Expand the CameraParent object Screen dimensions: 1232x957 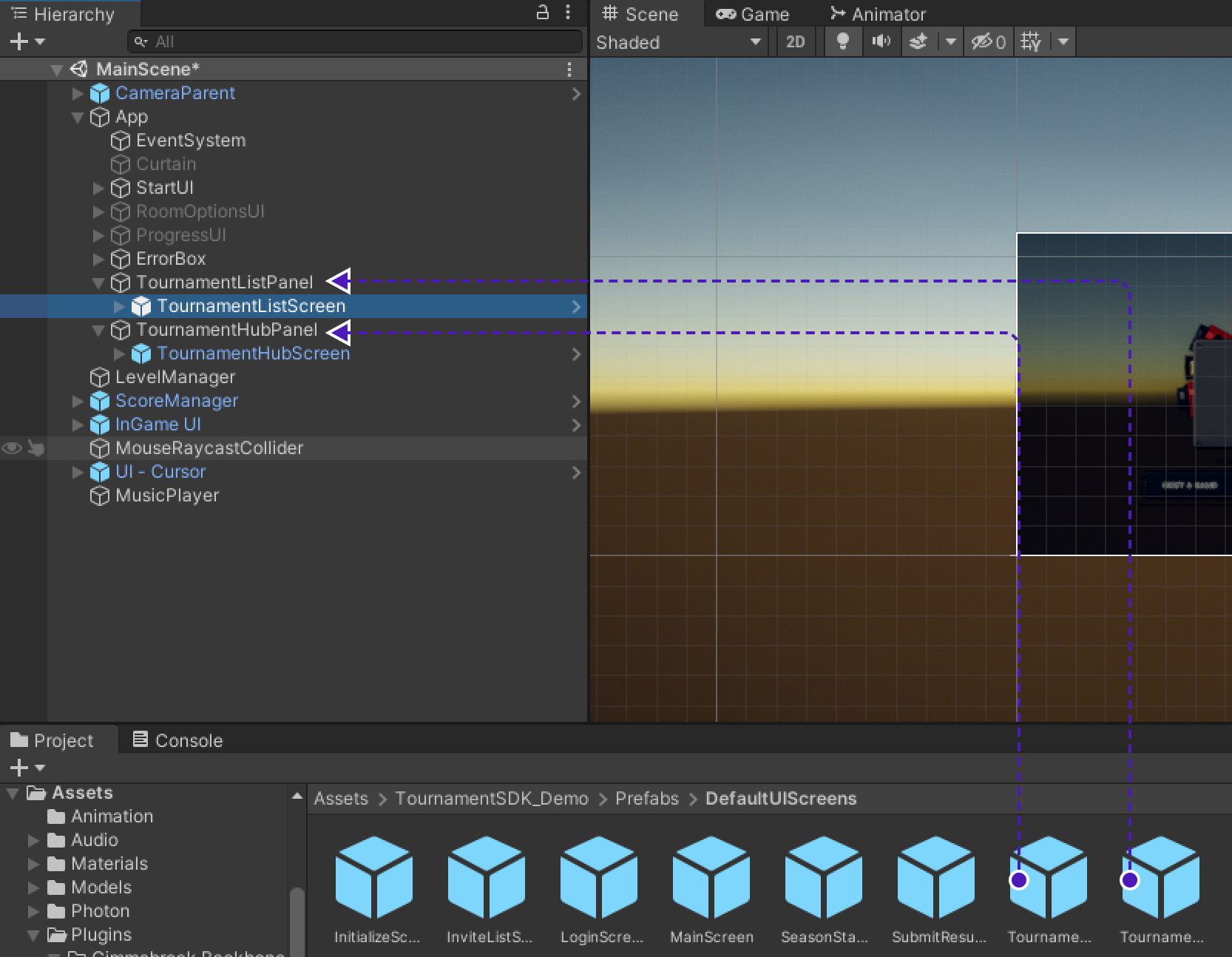[78, 93]
